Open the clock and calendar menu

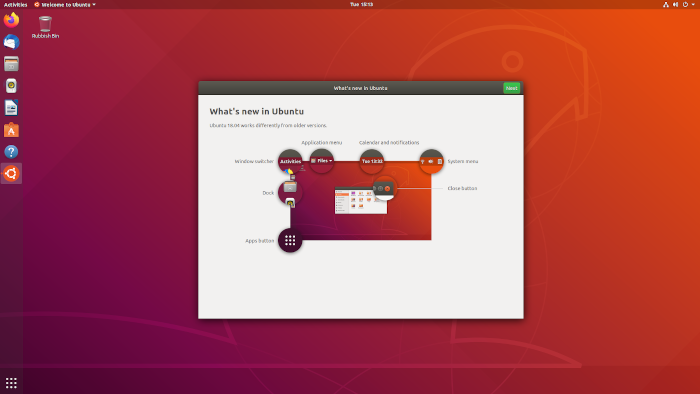(361, 4)
